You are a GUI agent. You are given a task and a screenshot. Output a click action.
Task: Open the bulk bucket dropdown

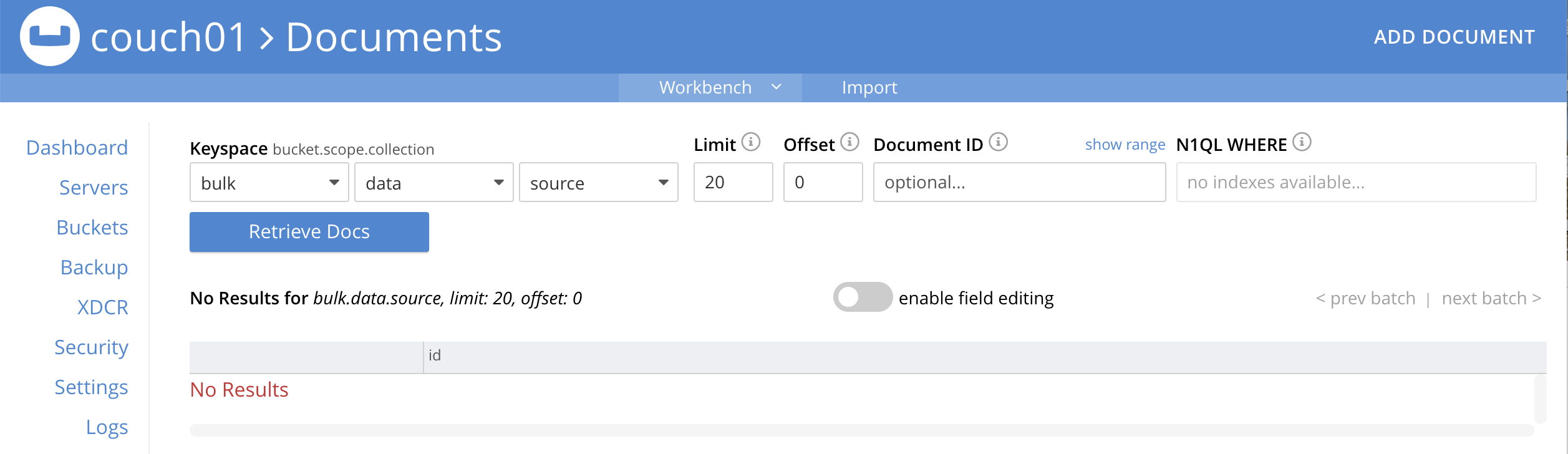(269, 183)
